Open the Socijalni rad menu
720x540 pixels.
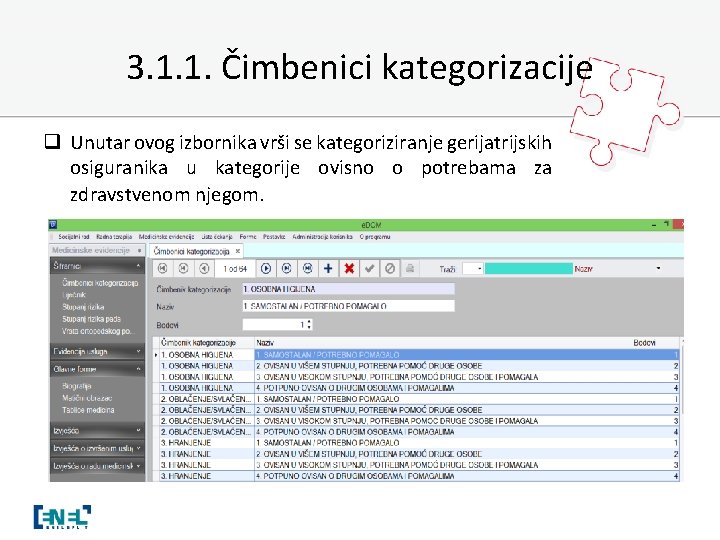coord(74,237)
